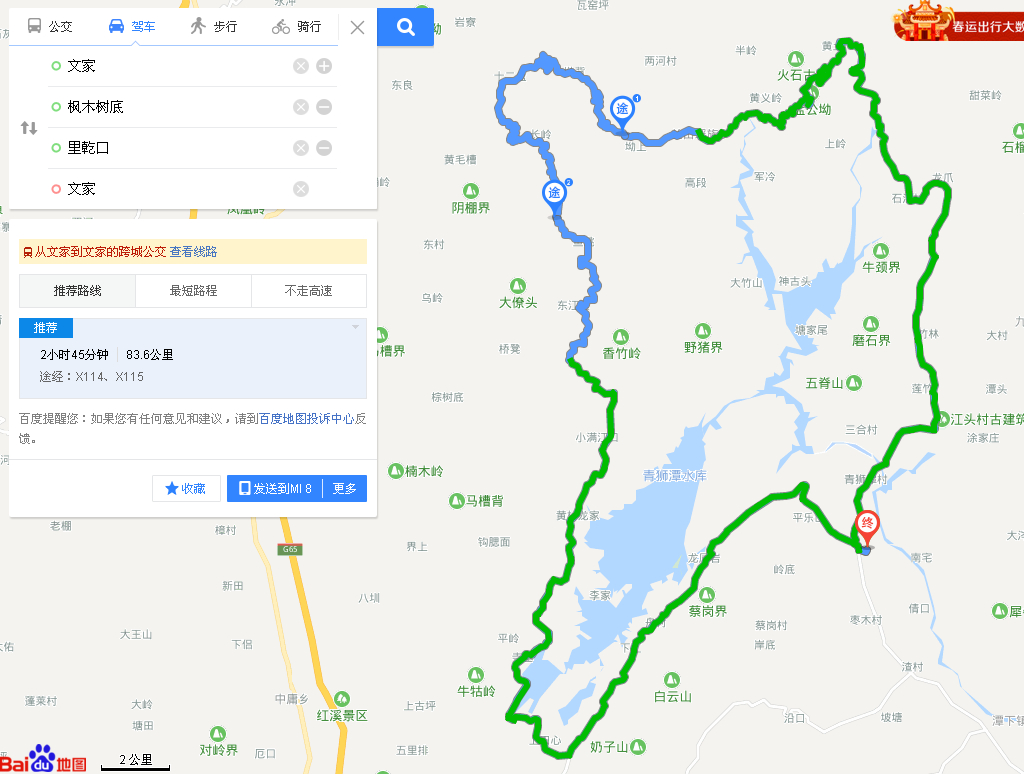Swap start and end points arrows icon
The width and height of the screenshot is (1024, 774).
coord(29,128)
